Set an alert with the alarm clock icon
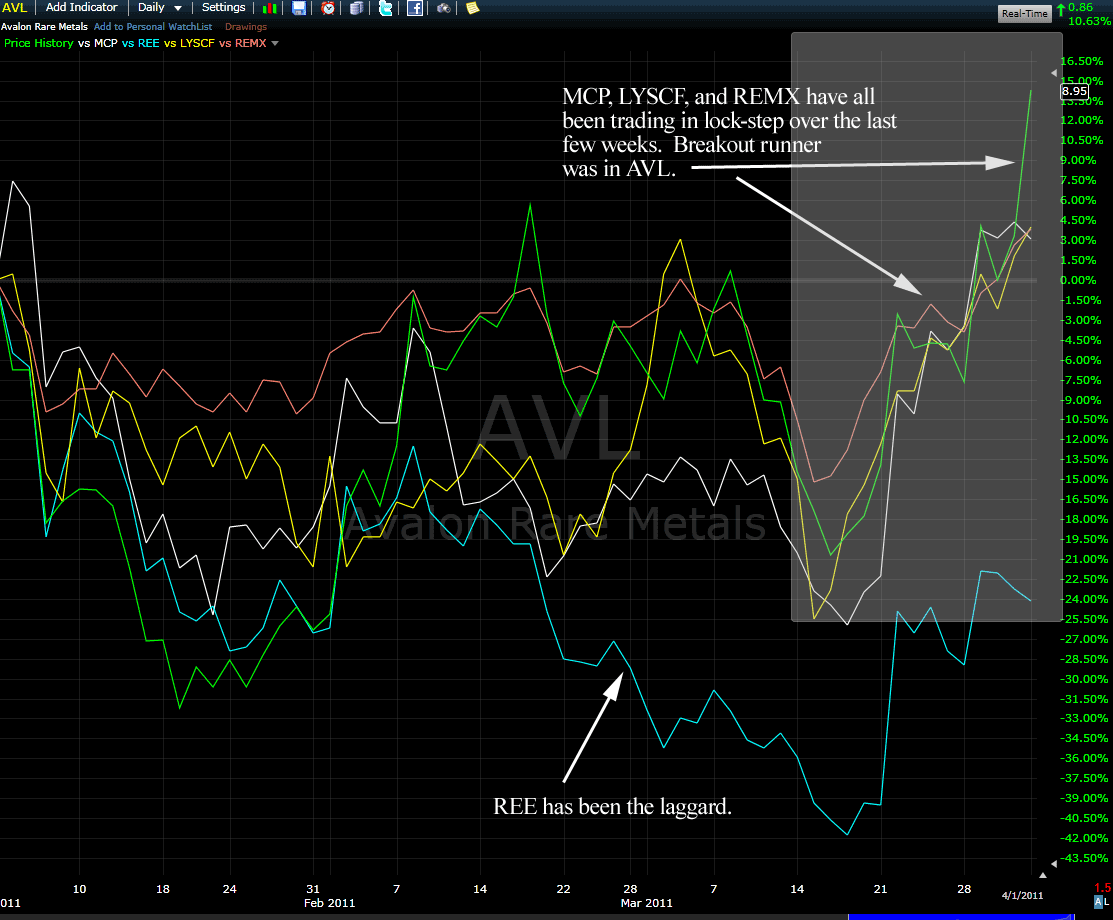1113x920 pixels. [328, 9]
